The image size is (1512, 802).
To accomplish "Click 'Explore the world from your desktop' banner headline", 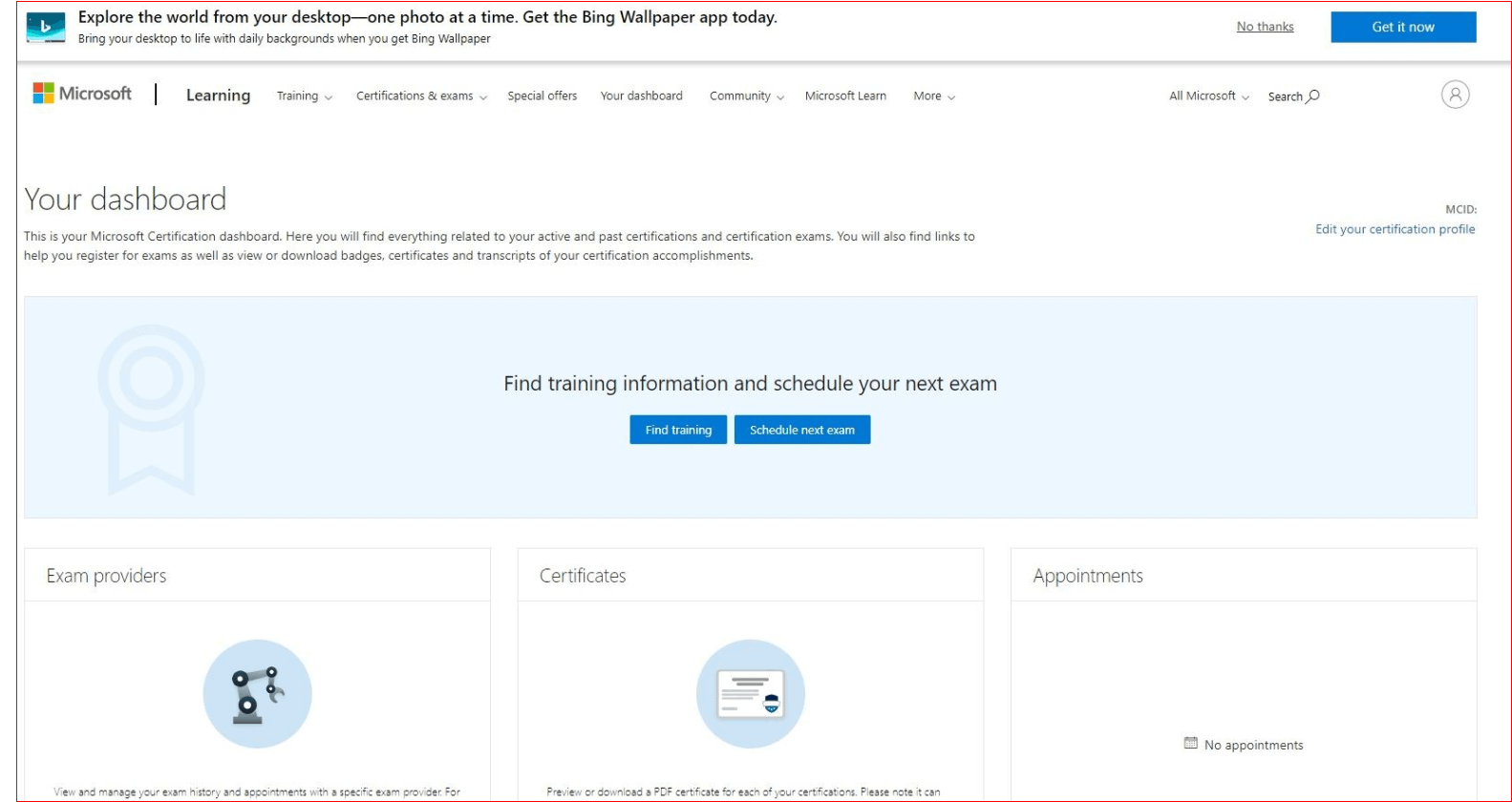I will coord(427,17).
